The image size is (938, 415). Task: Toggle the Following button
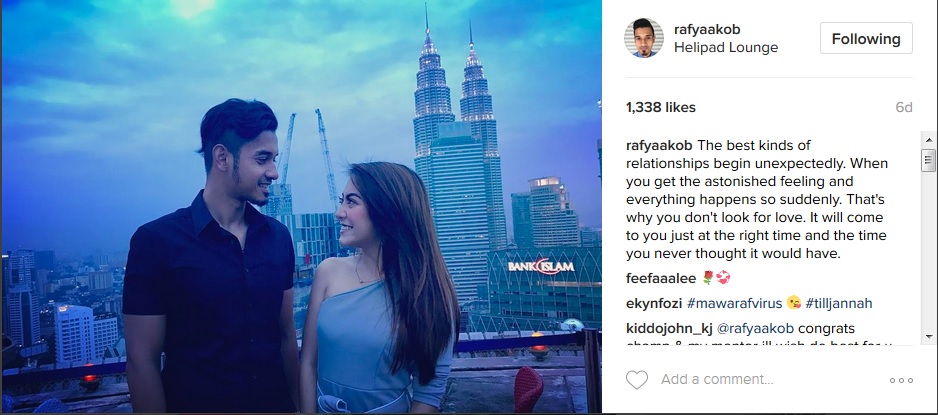(866, 38)
